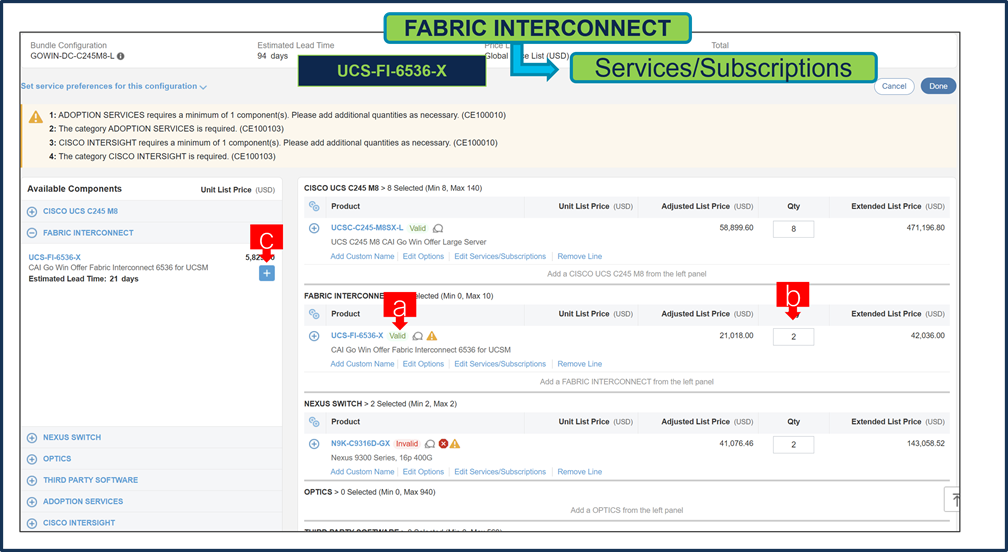Click extended price 143,058.52
Image resolution: width=1008 pixels, height=552 pixels.
[926, 444]
